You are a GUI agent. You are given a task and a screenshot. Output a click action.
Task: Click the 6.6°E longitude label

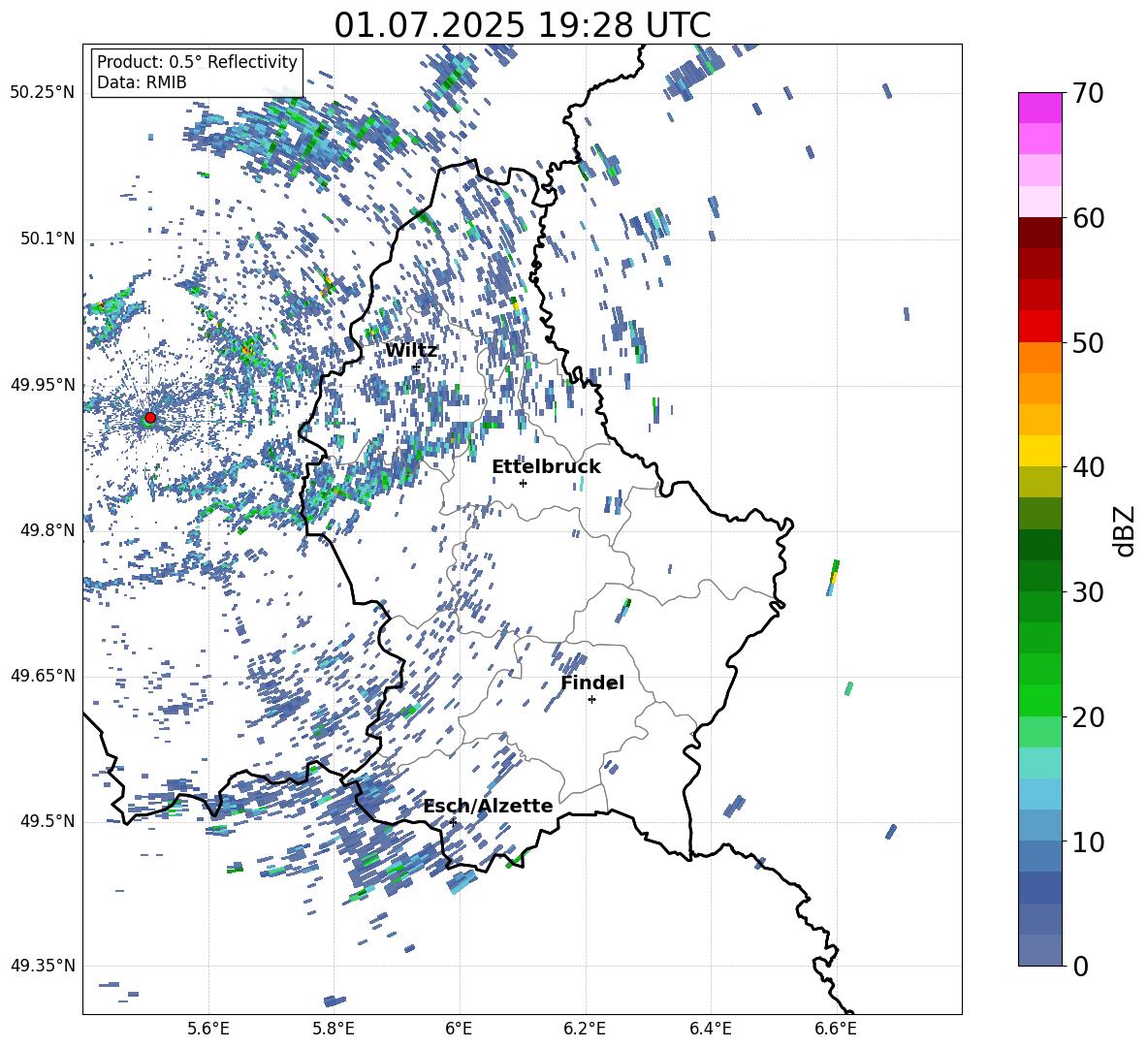click(x=836, y=1029)
